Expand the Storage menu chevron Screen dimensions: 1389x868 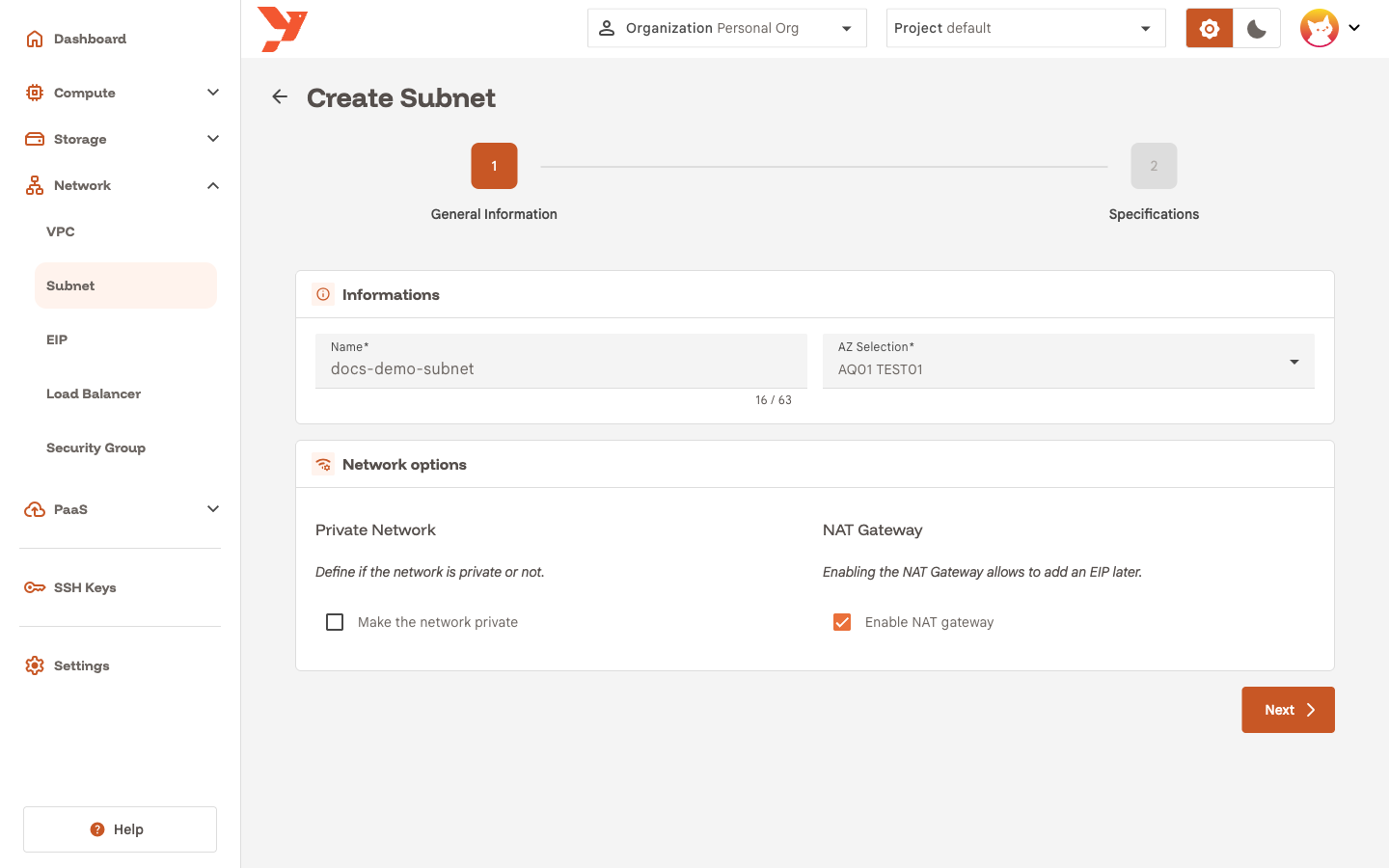(x=213, y=139)
